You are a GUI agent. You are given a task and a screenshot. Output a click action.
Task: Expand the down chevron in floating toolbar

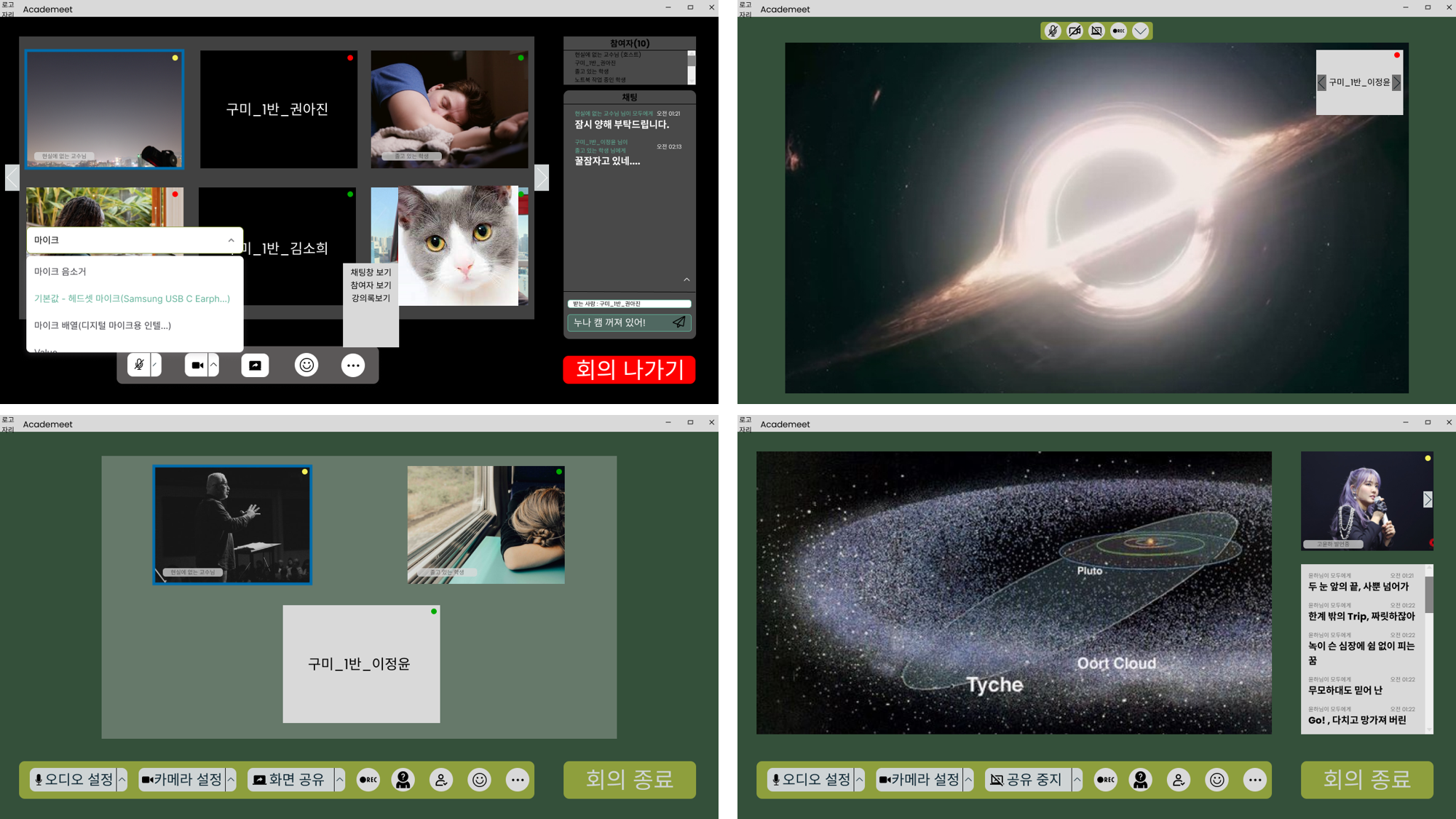1140,31
